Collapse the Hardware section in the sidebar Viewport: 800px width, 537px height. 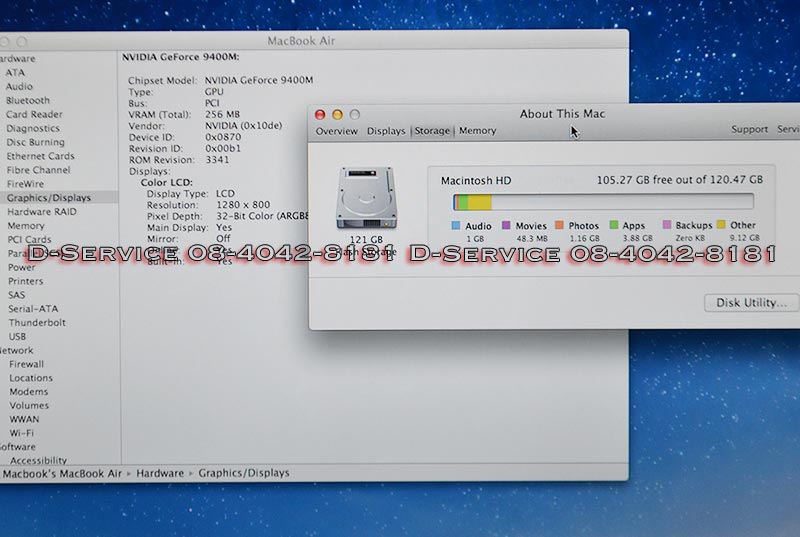[x=17, y=59]
